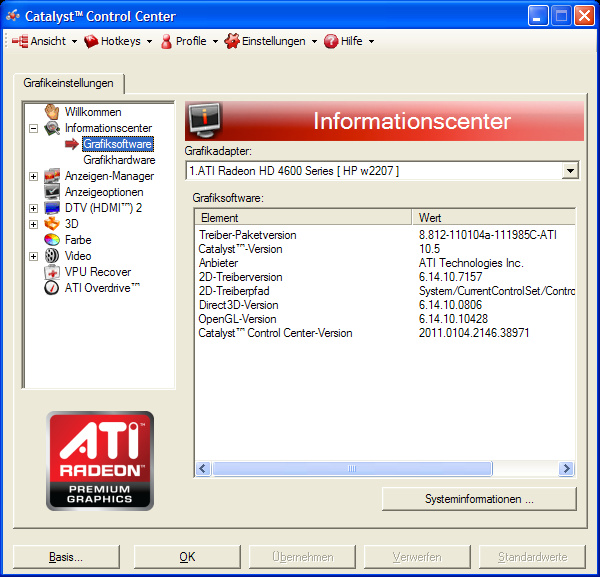
Task: Click the Anzeigeoptionen checkmark monitor icon
Action: point(52,192)
